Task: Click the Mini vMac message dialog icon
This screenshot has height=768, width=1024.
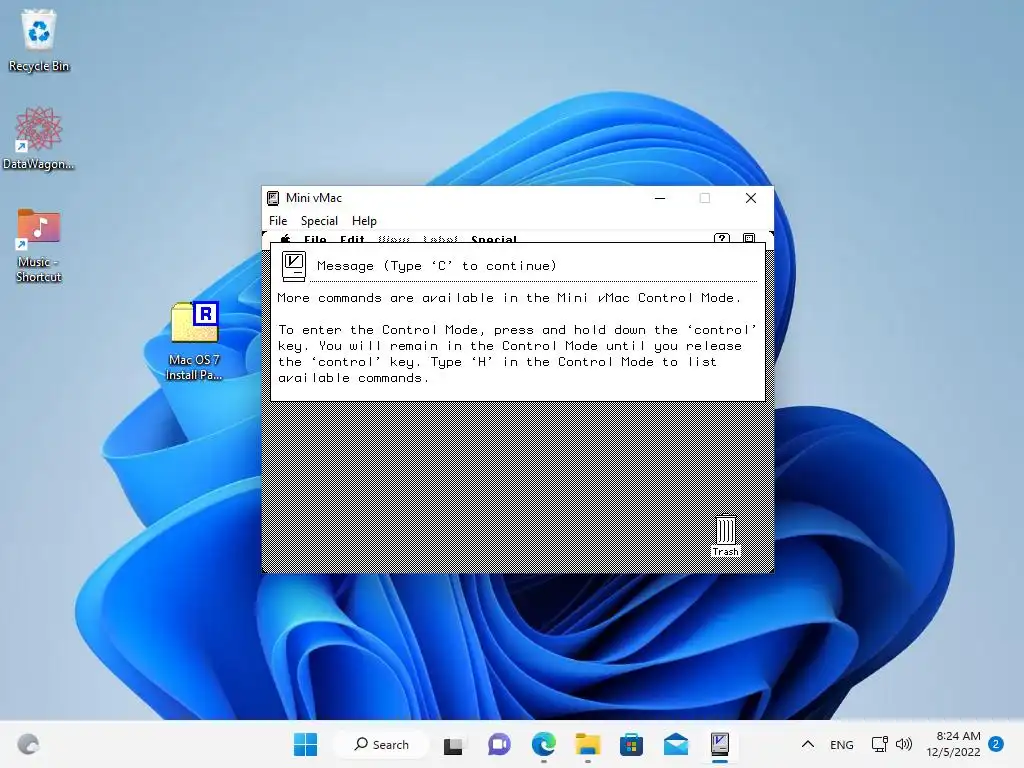Action: (x=294, y=266)
